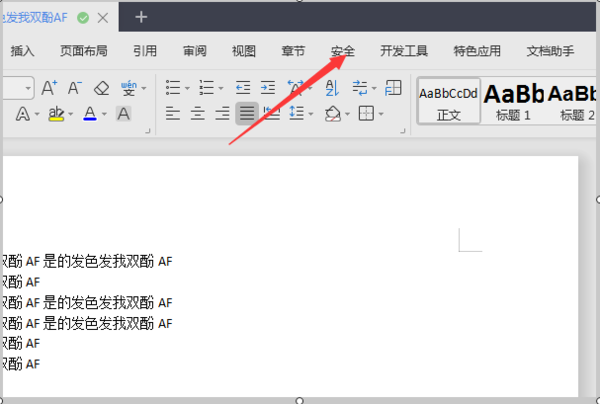The height and width of the screenshot is (404, 600).
Task: Align text right
Action: coord(222,114)
